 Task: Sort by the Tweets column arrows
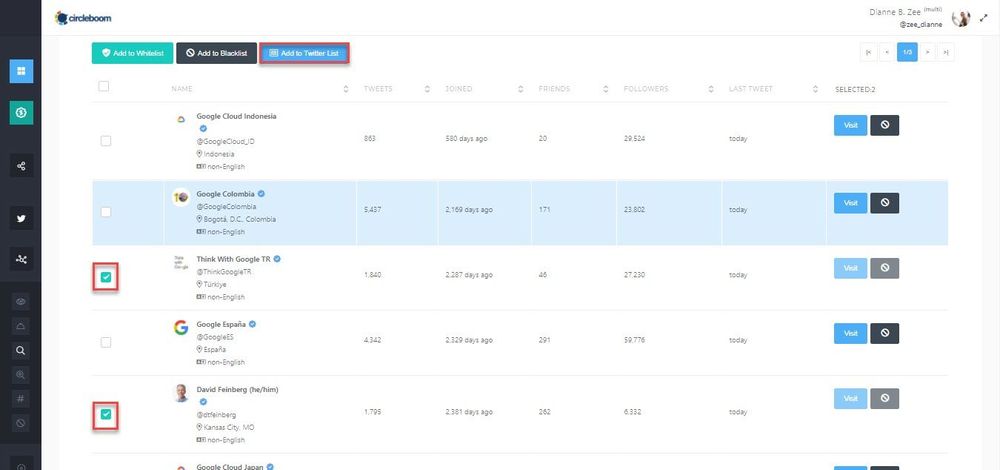426,89
